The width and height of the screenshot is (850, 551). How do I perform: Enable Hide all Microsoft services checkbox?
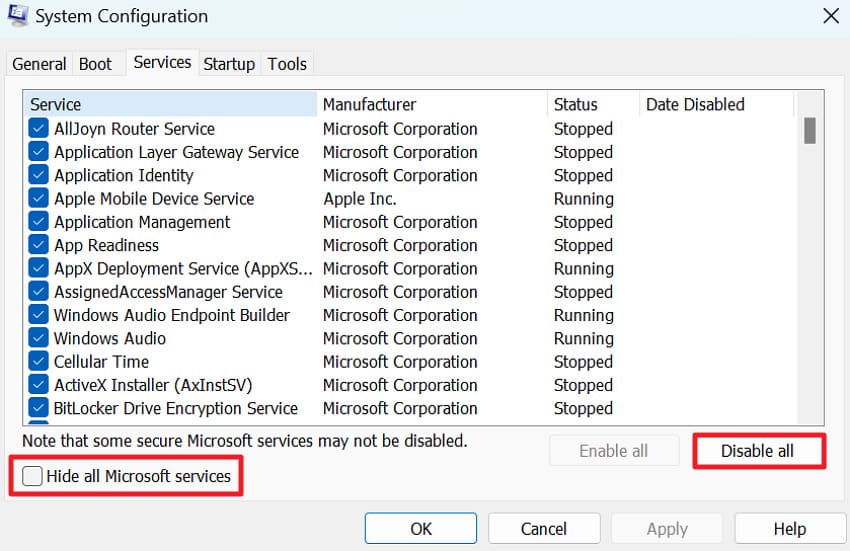click(x=32, y=476)
